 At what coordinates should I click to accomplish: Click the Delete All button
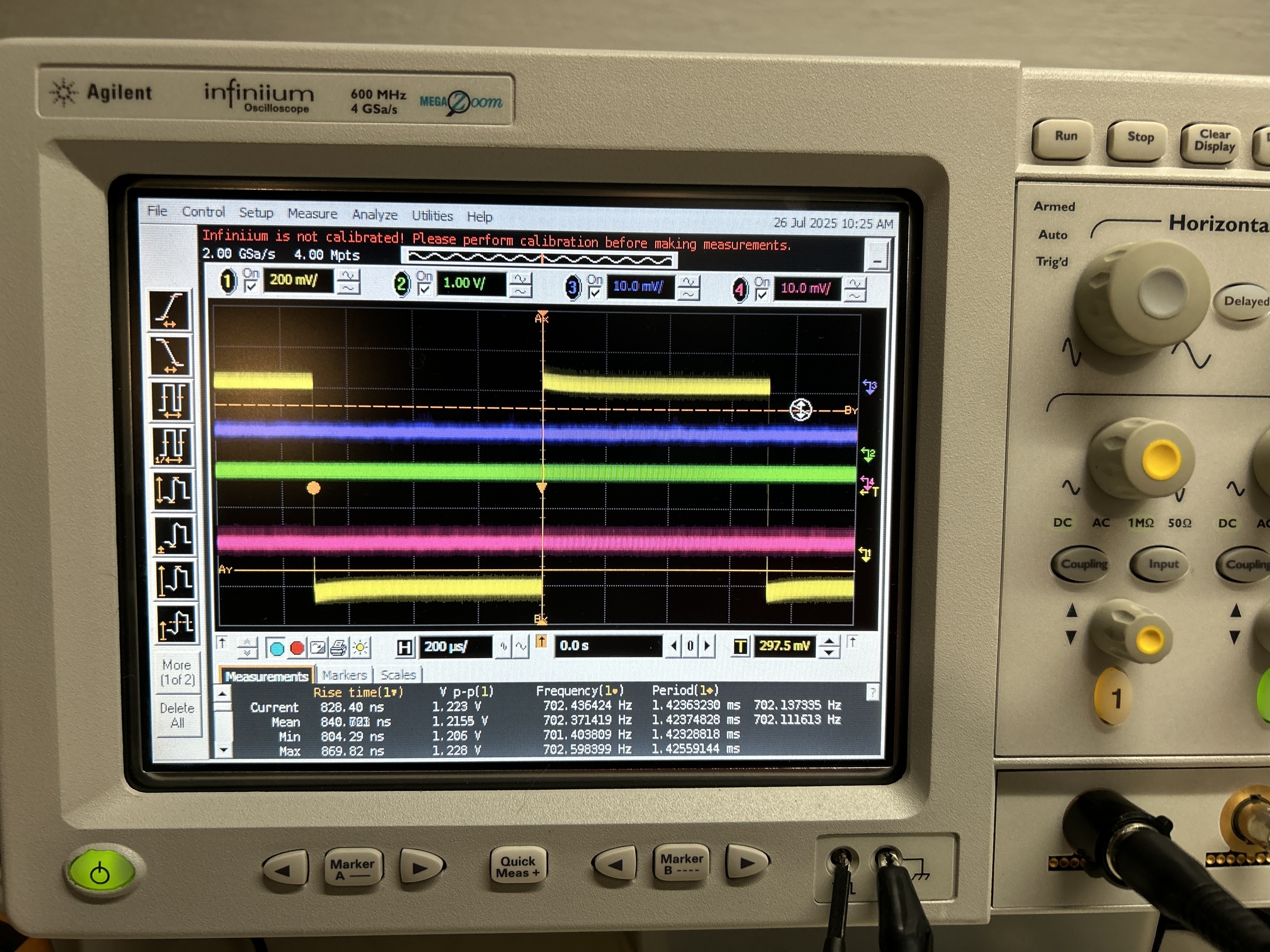(x=177, y=715)
